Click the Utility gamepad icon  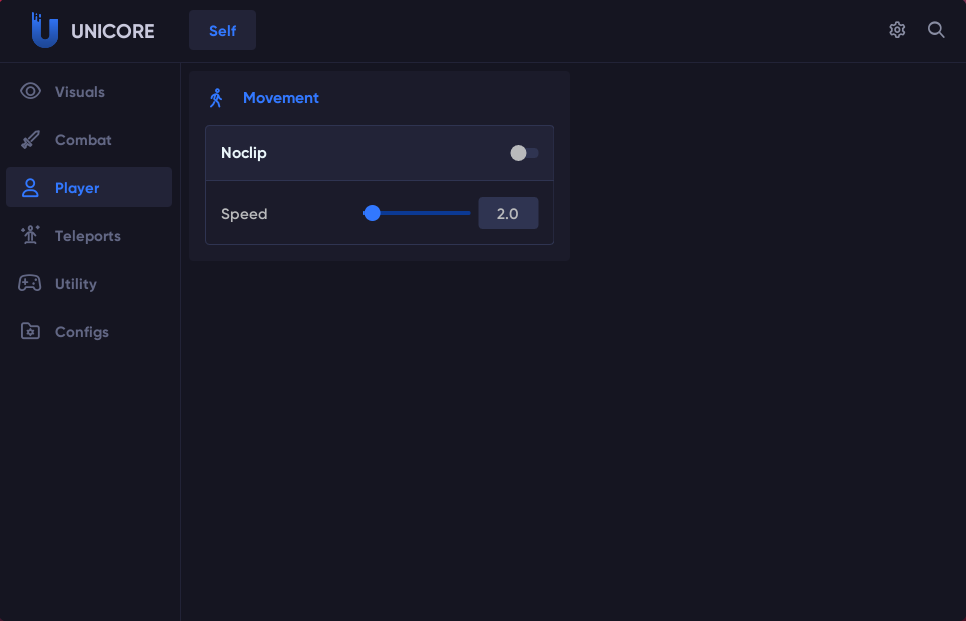30,284
